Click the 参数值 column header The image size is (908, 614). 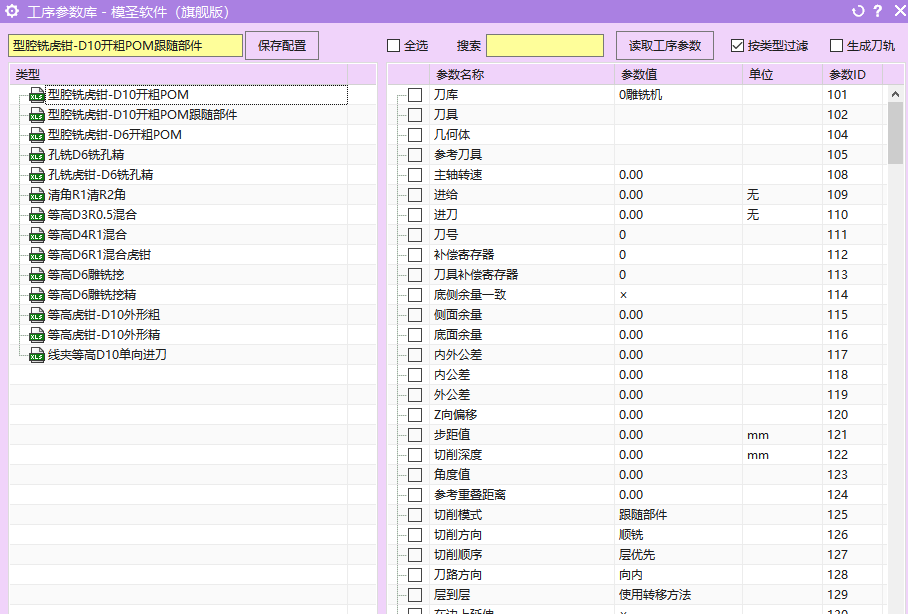(678, 74)
